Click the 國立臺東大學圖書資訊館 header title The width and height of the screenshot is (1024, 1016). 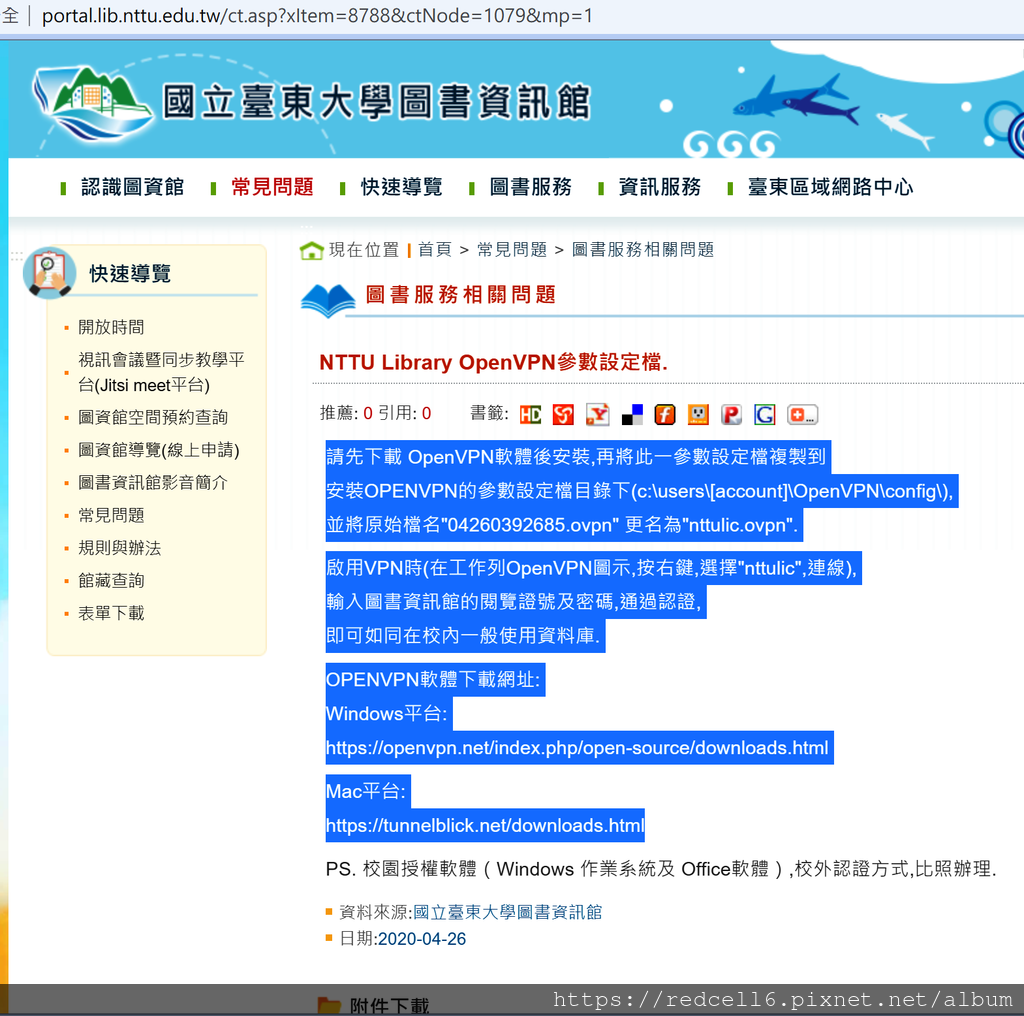click(x=377, y=103)
